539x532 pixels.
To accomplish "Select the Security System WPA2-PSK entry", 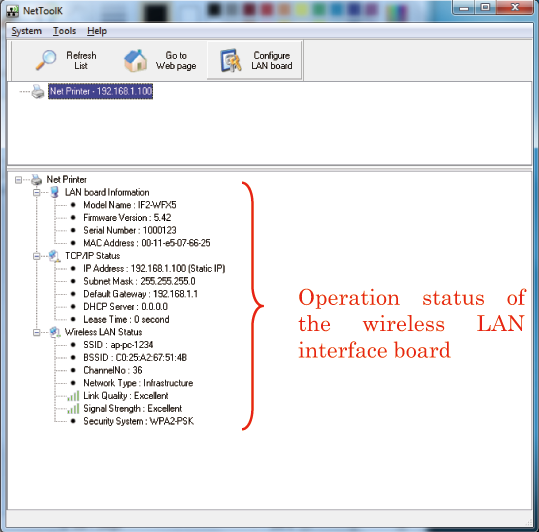I will pos(139,421).
